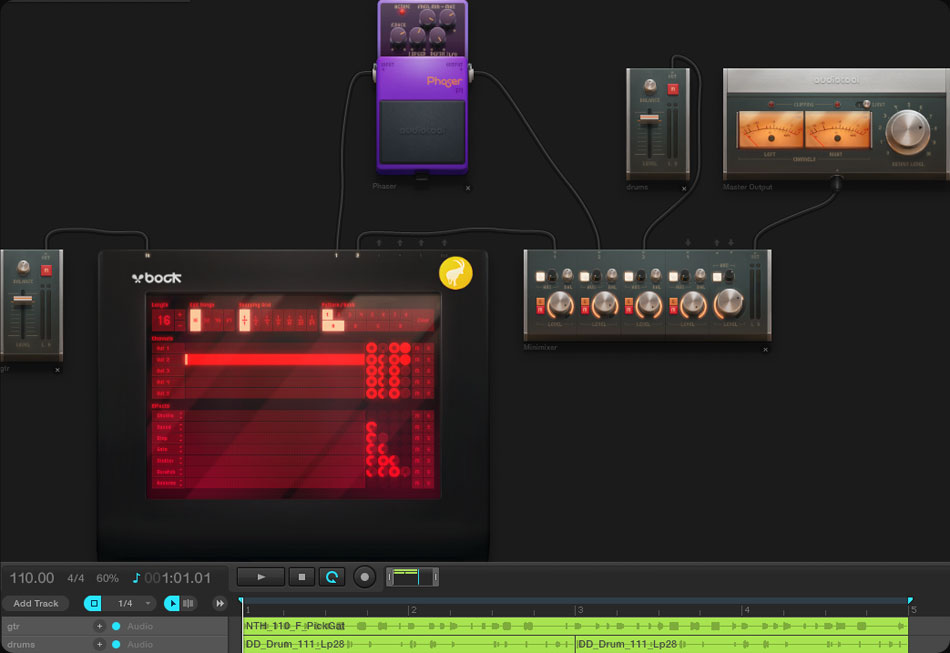Open the Speed effect type selector

click(168, 427)
